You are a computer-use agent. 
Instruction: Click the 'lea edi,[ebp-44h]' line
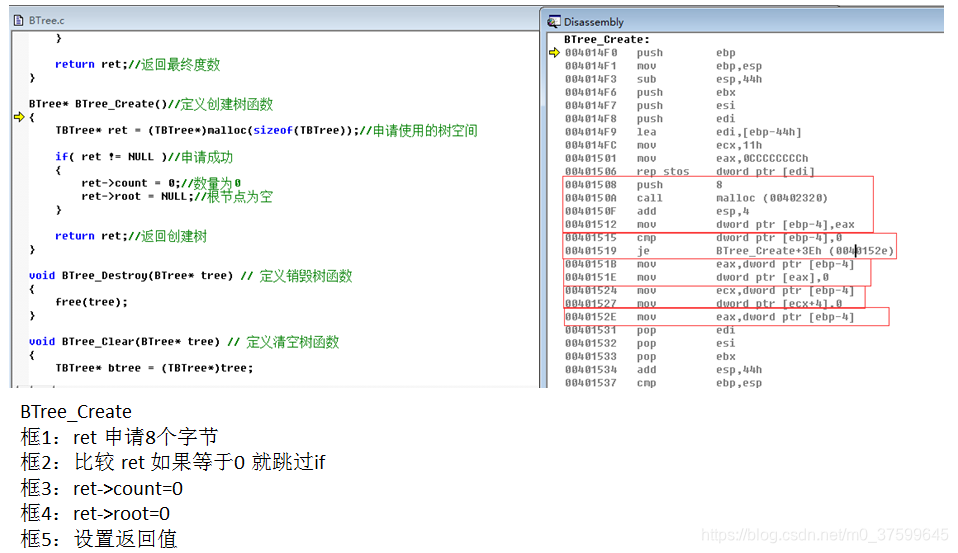pyautogui.click(x=683, y=132)
